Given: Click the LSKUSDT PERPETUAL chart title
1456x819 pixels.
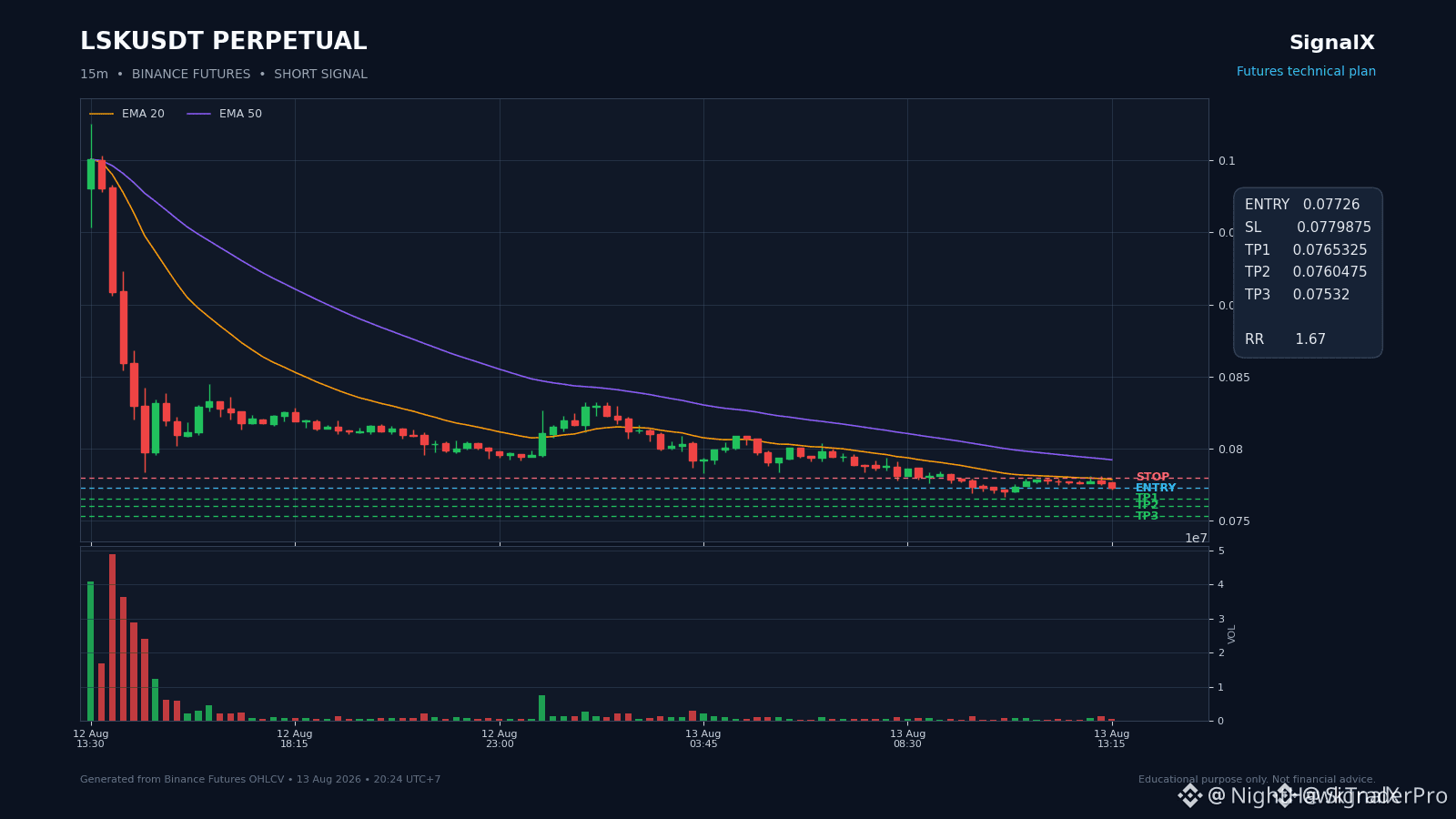Looking at the screenshot, I should 224,42.
